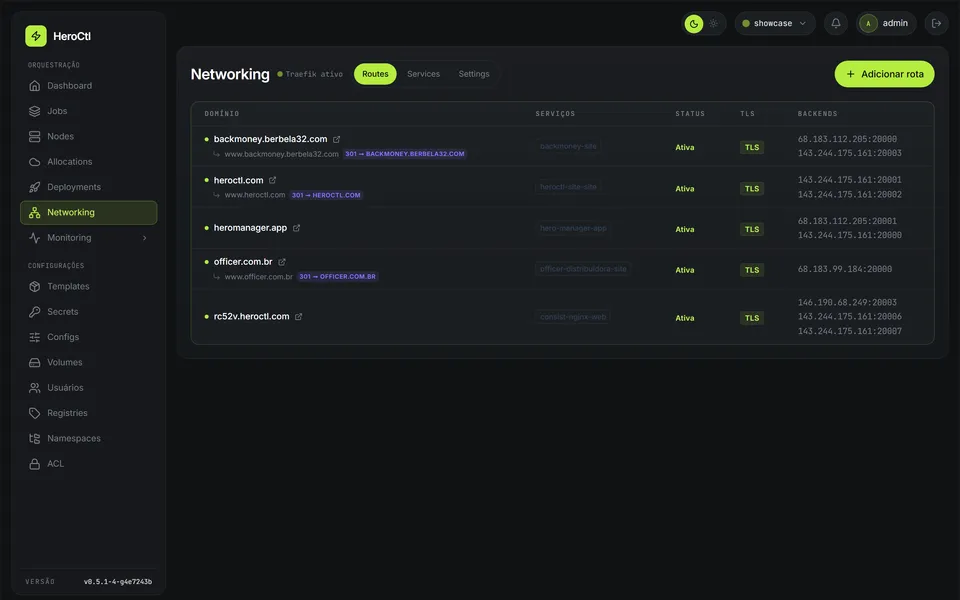Click the domain name heromanager.app

pos(250,228)
